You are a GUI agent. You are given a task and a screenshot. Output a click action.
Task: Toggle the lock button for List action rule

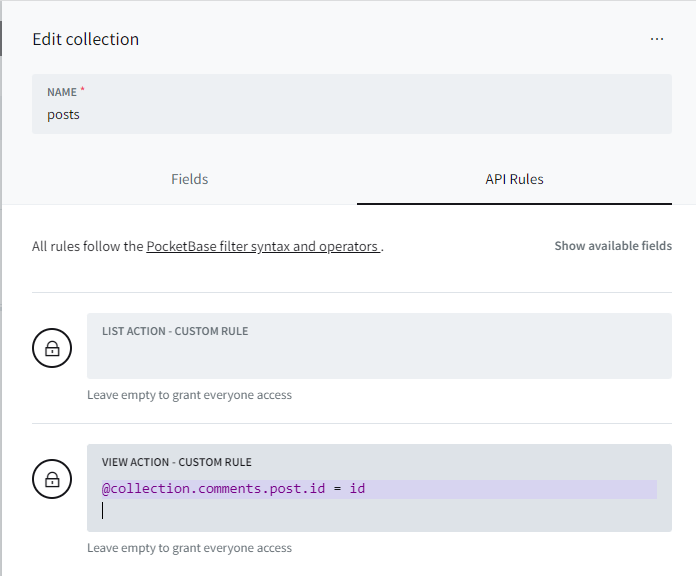pos(52,348)
